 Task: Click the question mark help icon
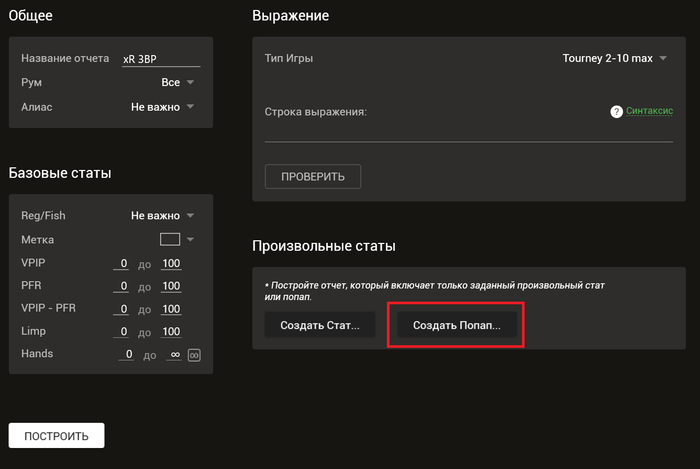(617, 112)
